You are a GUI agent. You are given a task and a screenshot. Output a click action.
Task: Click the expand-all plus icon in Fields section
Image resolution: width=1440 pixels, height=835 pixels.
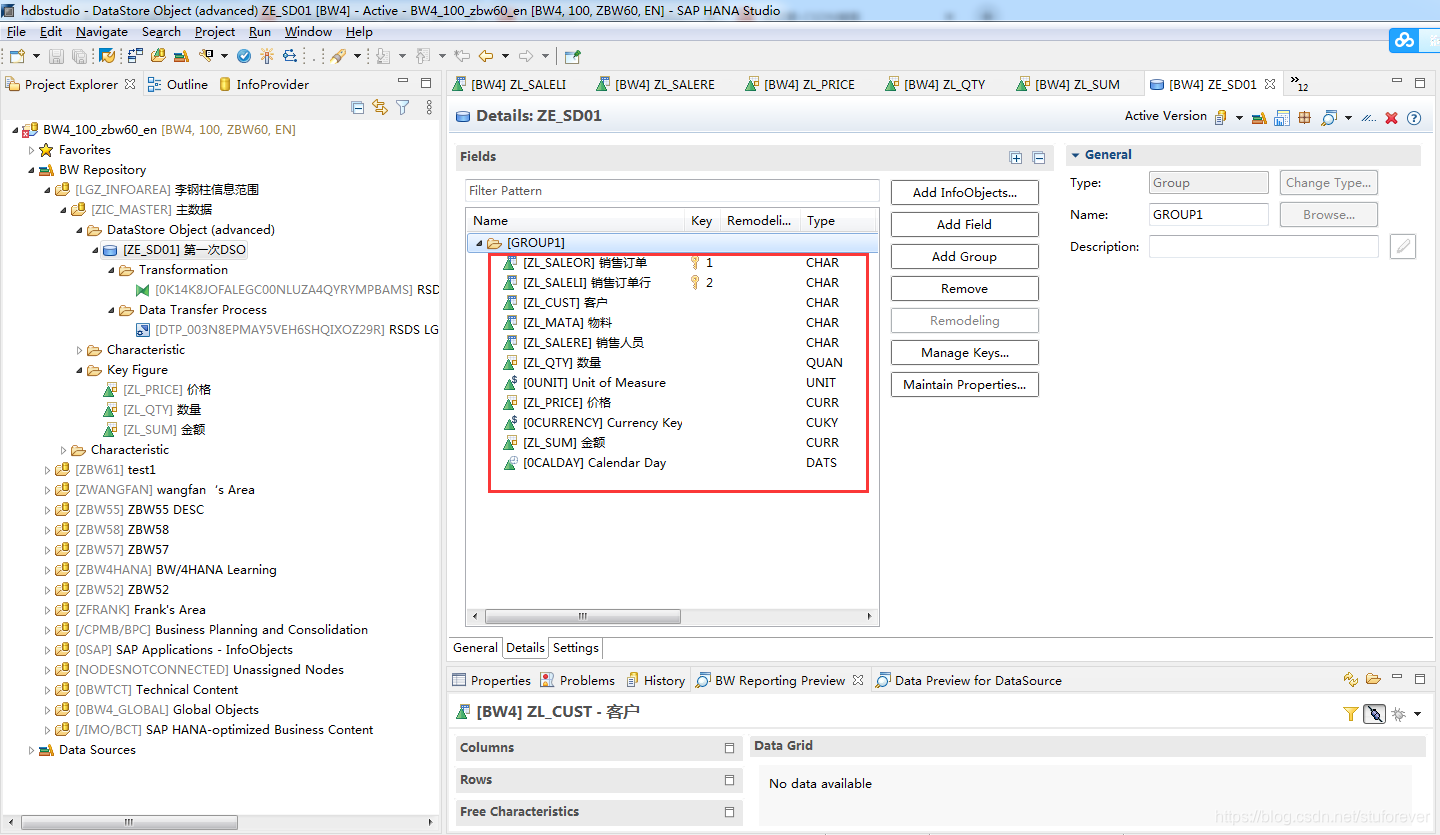coord(1016,157)
